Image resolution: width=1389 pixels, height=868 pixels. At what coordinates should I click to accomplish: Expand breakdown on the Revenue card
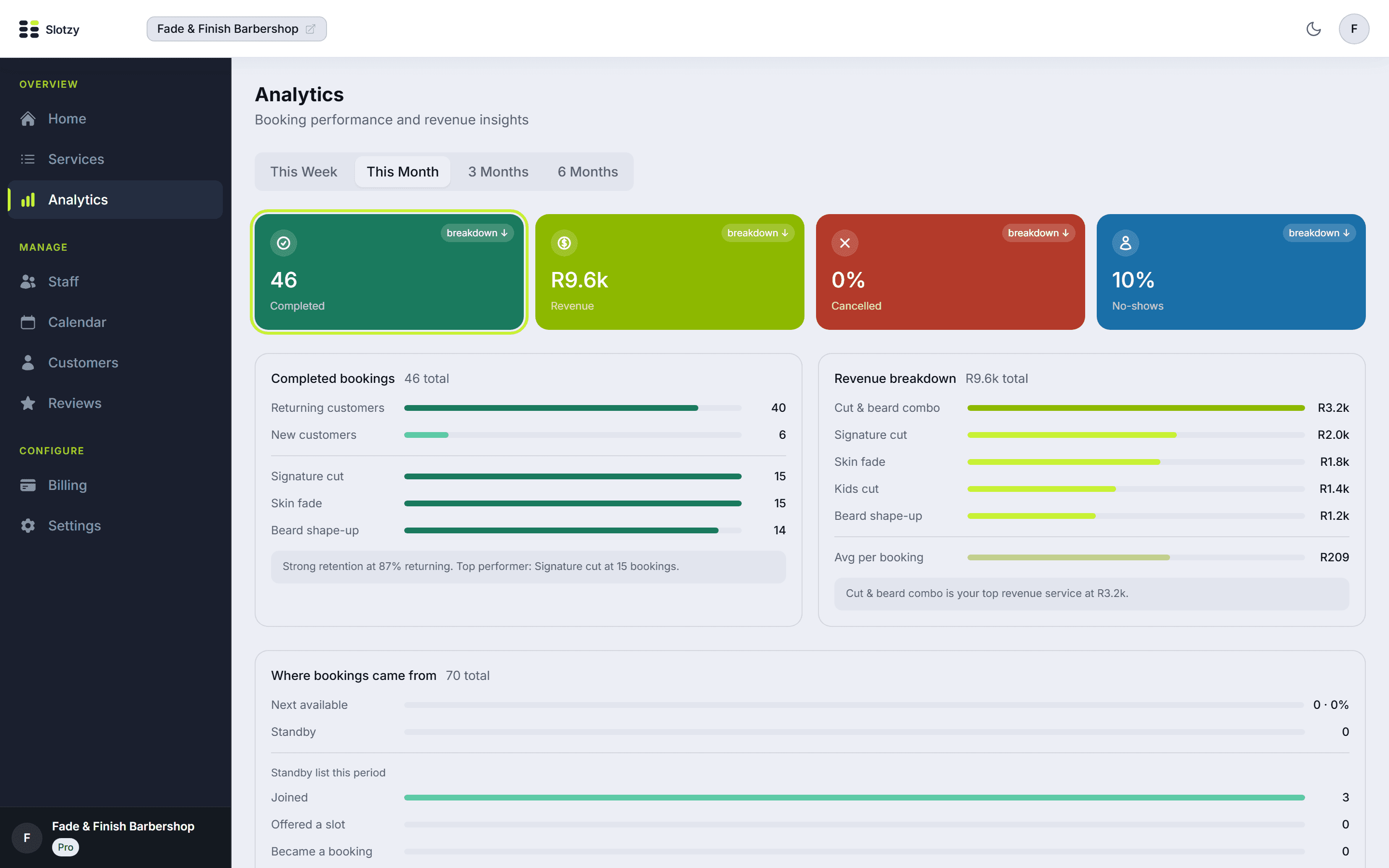(x=758, y=233)
